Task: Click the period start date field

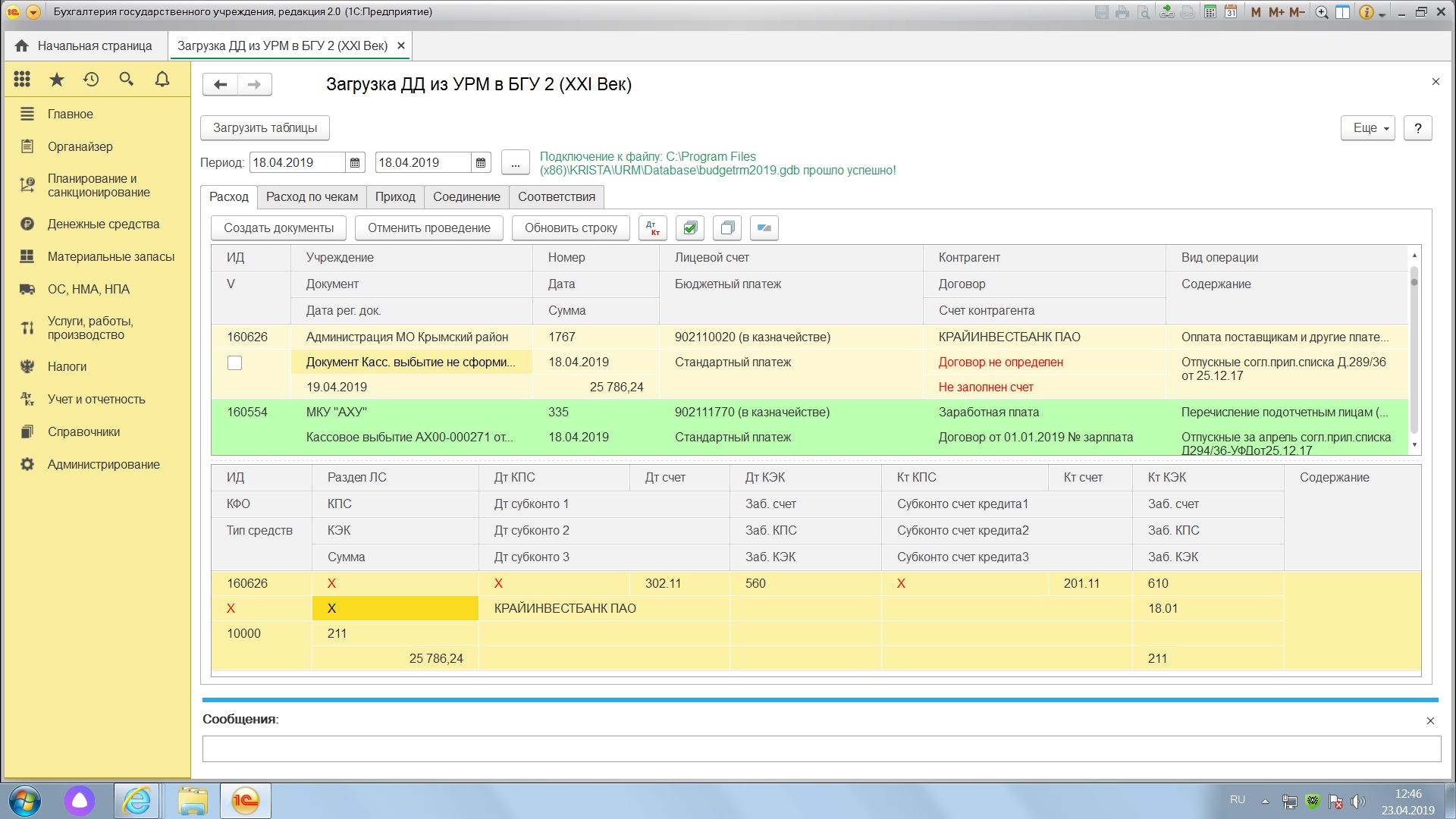Action: click(297, 162)
